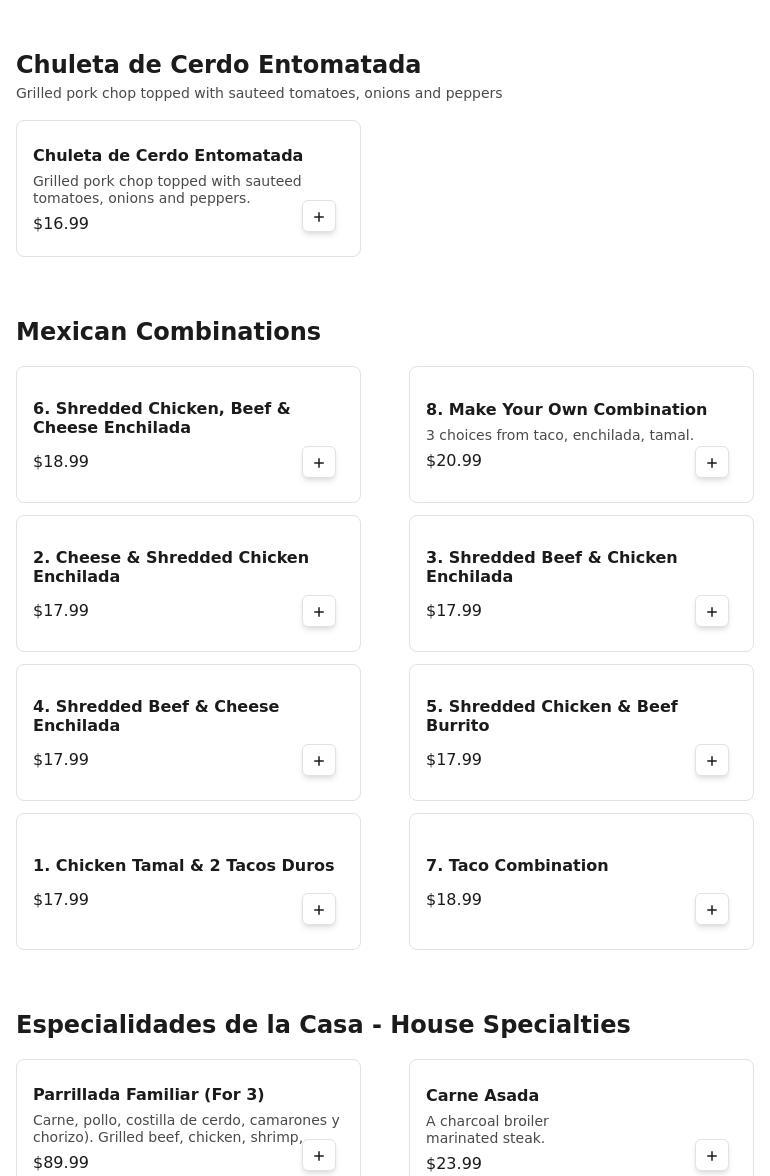Add Shredded Beef & Cheese Enchilada
This screenshot has width=770, height=1176.
319,761
